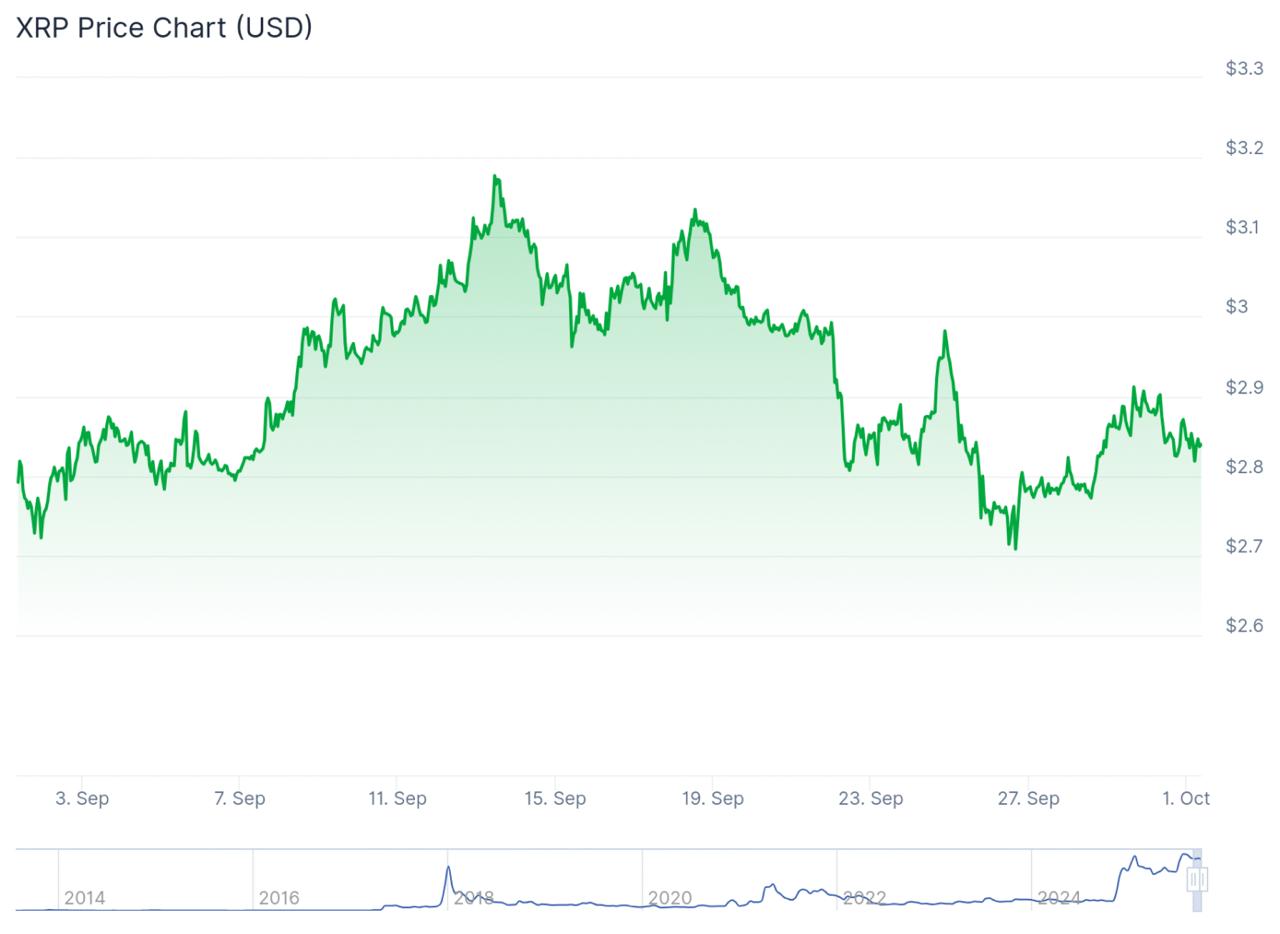Screen dimensions: 1280x934
Task: Click the 1. Oct date label
Action: click(1186, 798)
